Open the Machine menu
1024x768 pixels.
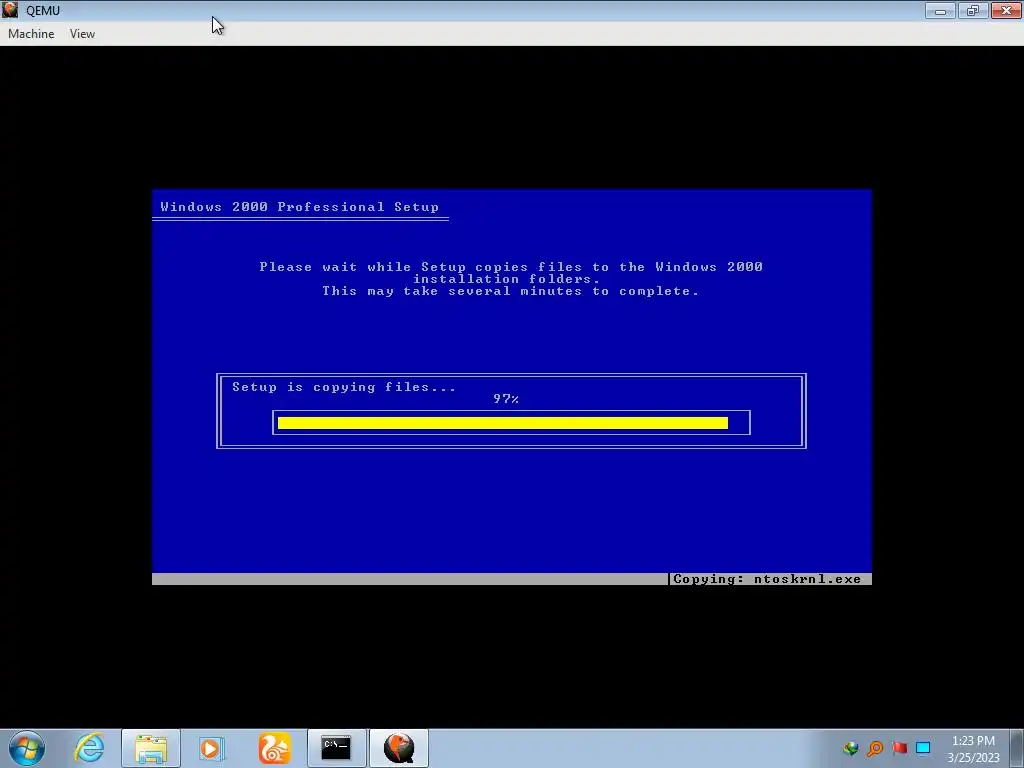pyautogui.click(x=31, y=34)
